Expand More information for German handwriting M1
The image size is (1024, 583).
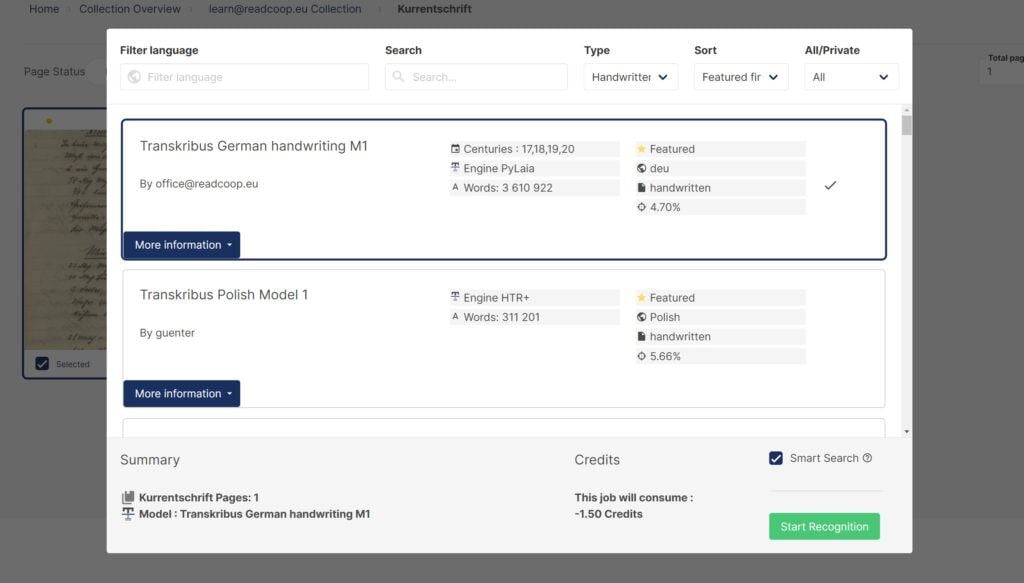(182, 245)
